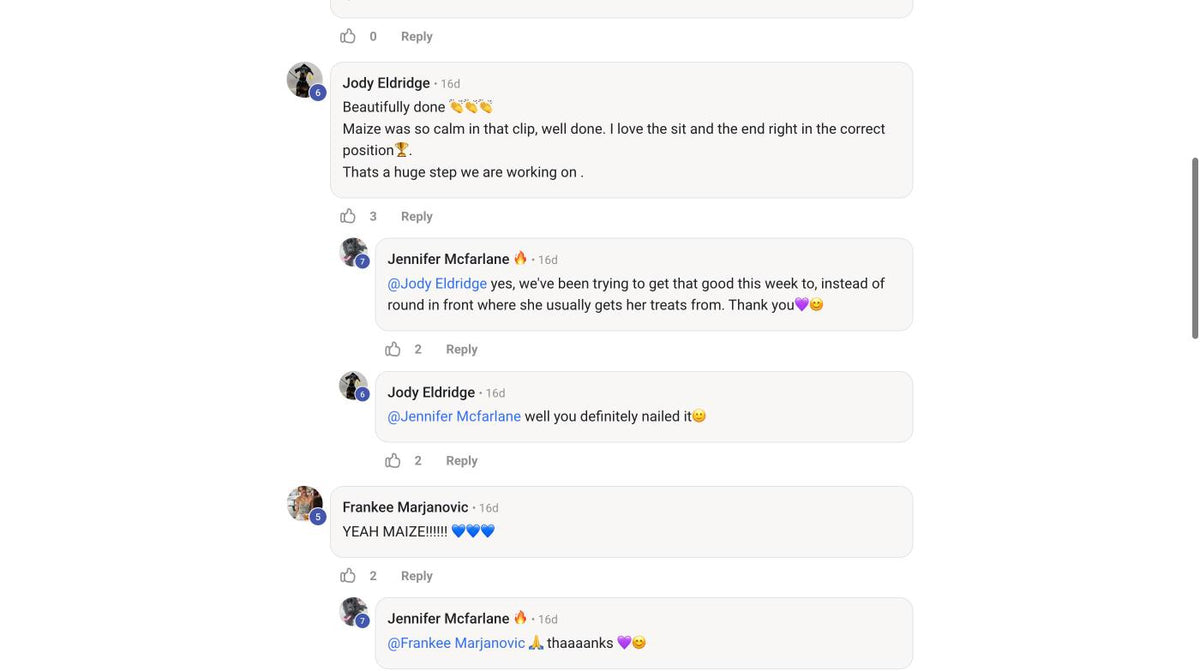Image resolution: width=1200 pixels, height=671 pixels.
Task: Like Frankee Marjanovic's YEAH MAIZE comment
Action: click(348, 576)
